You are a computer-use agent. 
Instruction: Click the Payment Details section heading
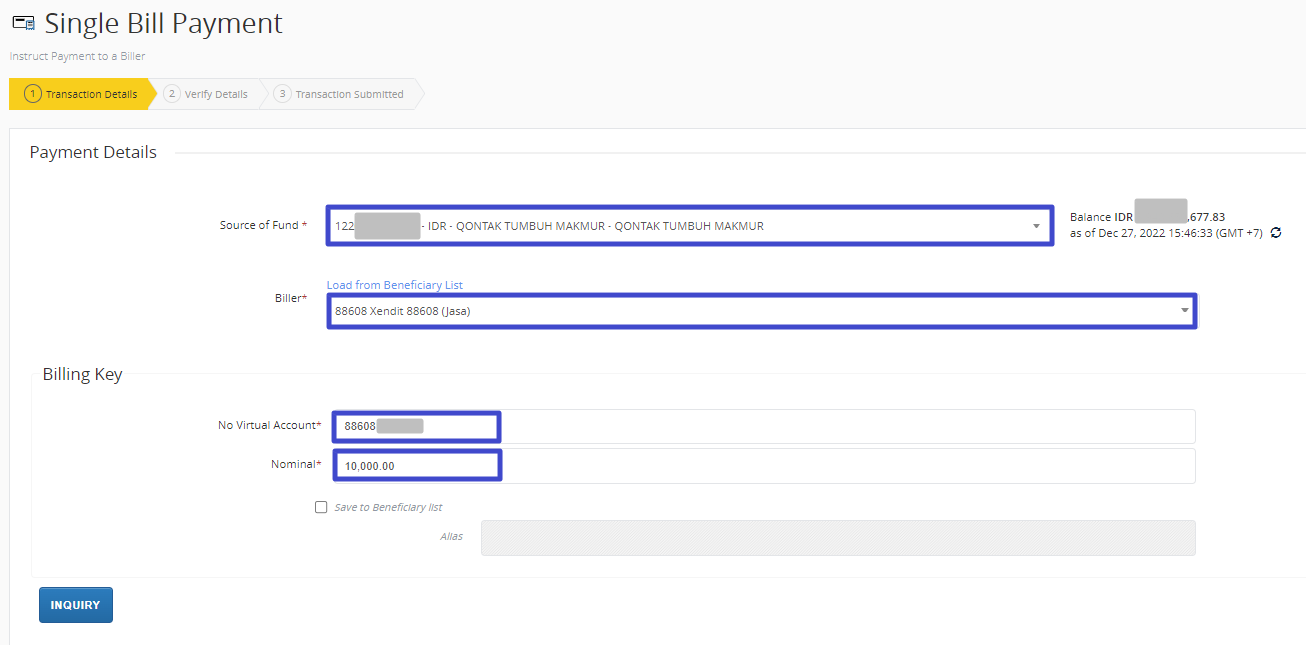93,153
